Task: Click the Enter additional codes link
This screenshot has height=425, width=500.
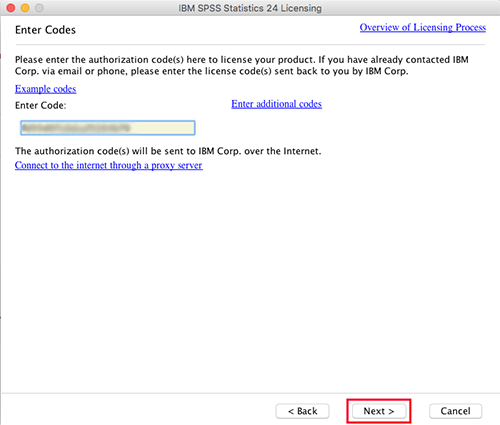Action: pos(276,104)
